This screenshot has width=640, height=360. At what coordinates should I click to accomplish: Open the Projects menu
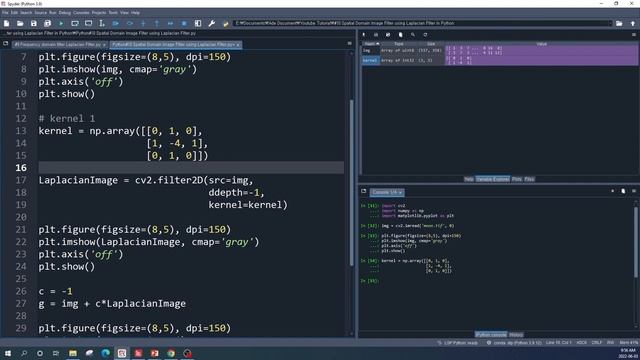[x=99, y=13]
